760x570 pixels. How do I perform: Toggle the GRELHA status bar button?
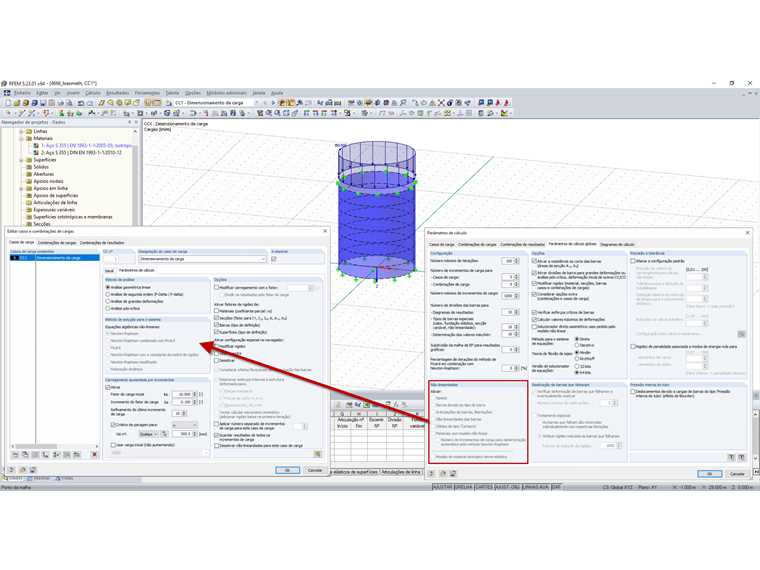[463, 487]
